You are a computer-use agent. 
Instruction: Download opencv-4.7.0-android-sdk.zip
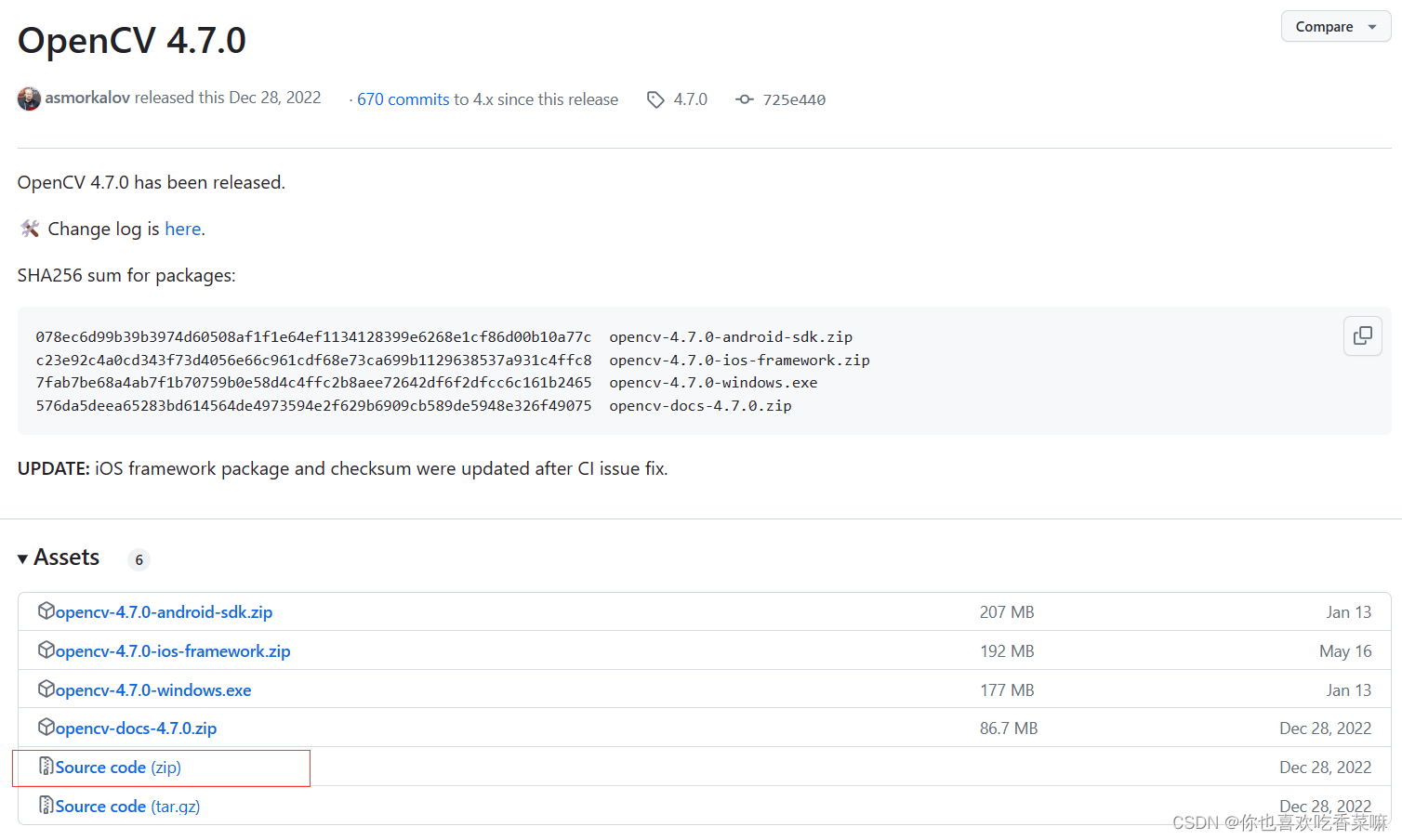164,611
